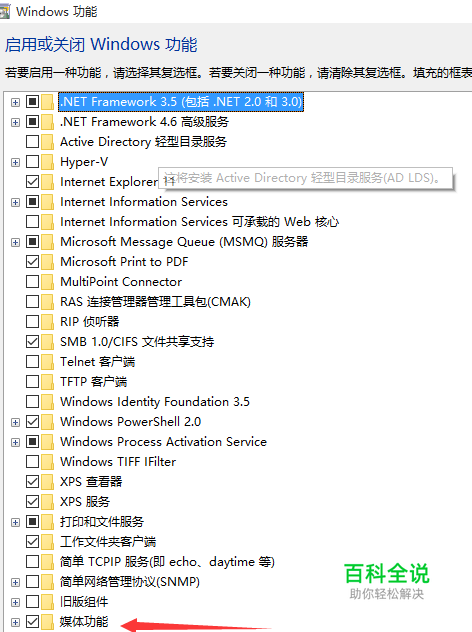This screenshot has width=472, height=632.
Task: Click folder icon next to XPS 查看器
Action: click(47, 481)
